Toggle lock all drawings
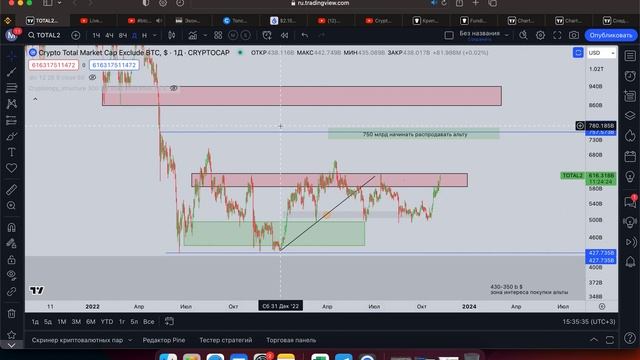This screenshot has height=360, width=640. pyautogui.click(x=11, y=260)
